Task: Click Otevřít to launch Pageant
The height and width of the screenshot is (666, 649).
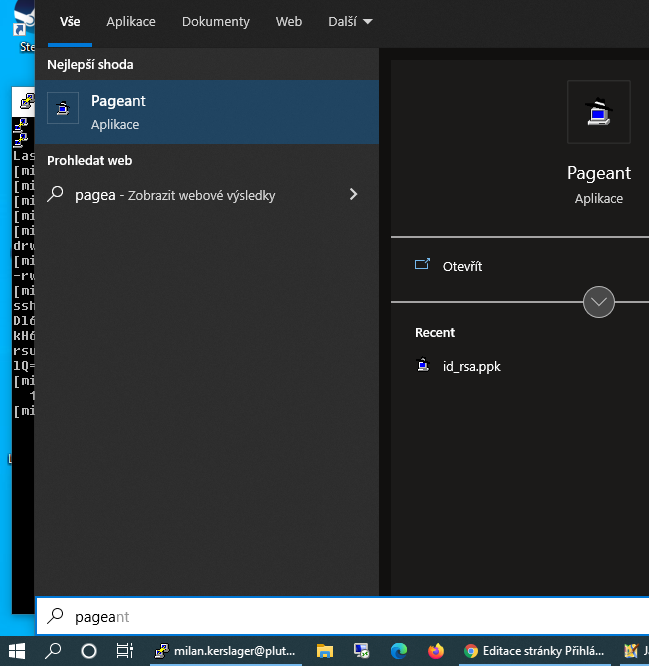Action: coord(462,266)
